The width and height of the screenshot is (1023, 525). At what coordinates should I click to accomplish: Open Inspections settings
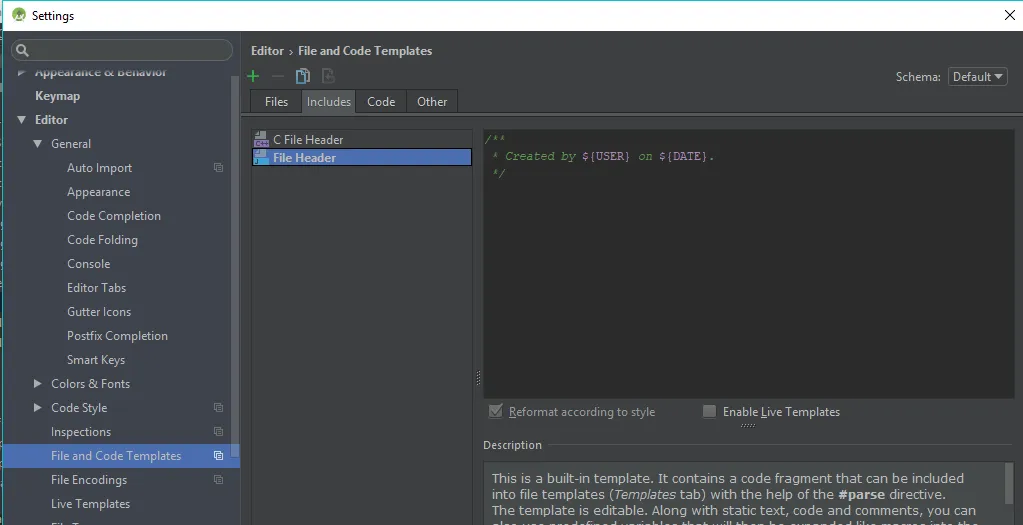tap(81, 432)
